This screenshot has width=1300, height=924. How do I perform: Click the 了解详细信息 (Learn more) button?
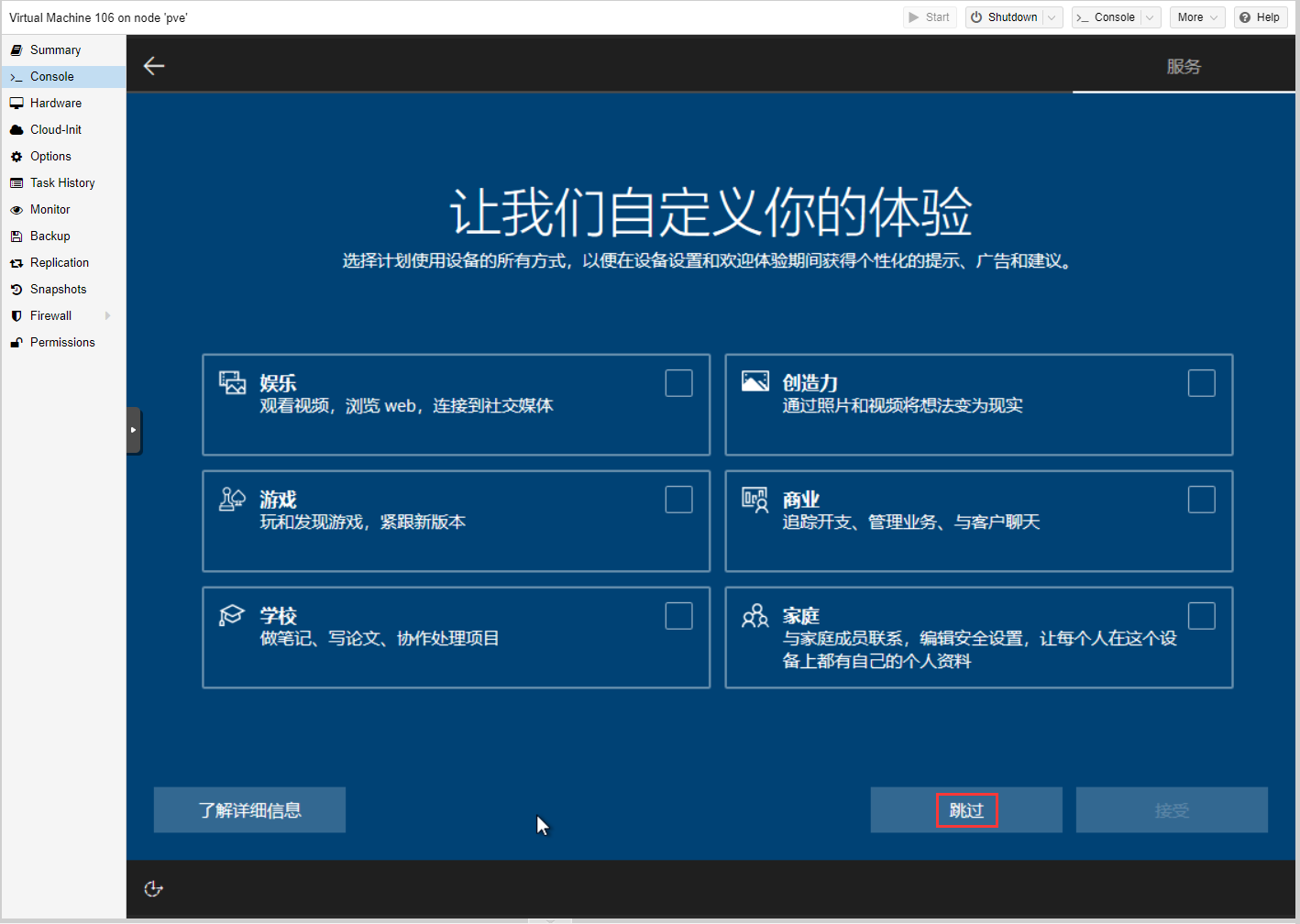(x=249, y=810)
